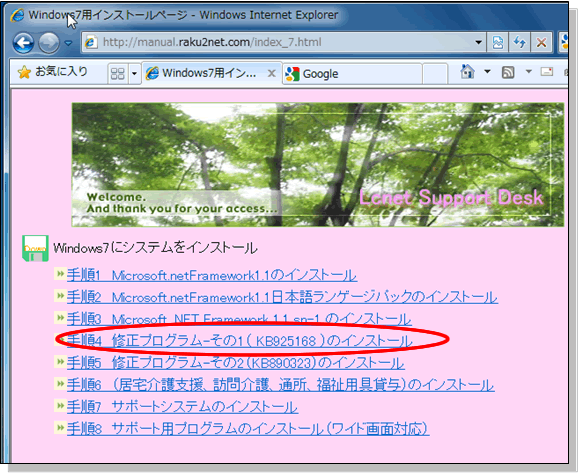The height and width of the screenshot is (473, 579).
Task: Click the RSS feeds icon
Action: [508, 72]
